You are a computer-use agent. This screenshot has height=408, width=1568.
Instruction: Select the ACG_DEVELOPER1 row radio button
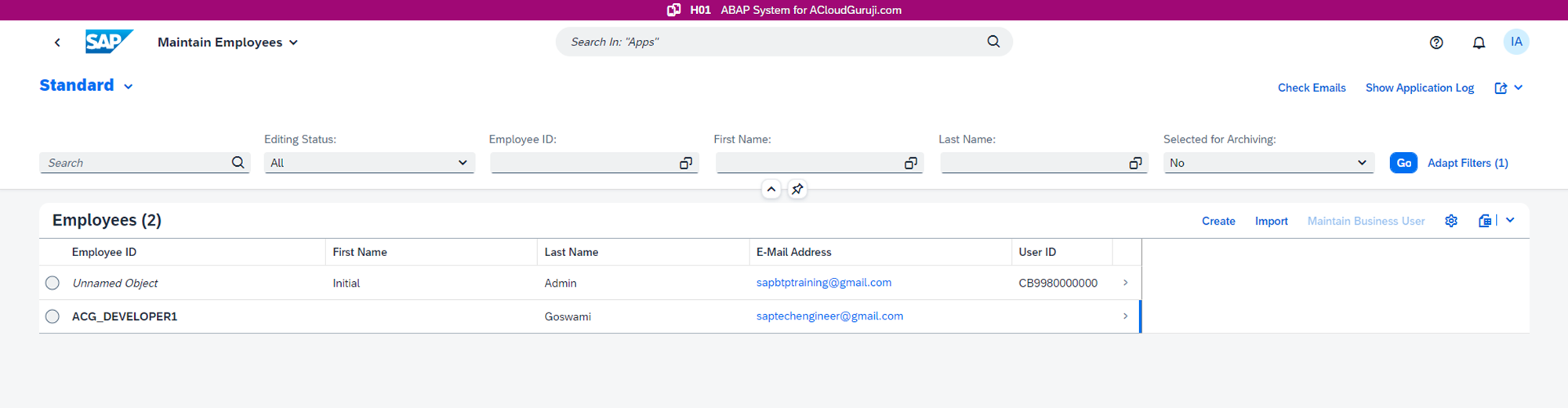53,316
